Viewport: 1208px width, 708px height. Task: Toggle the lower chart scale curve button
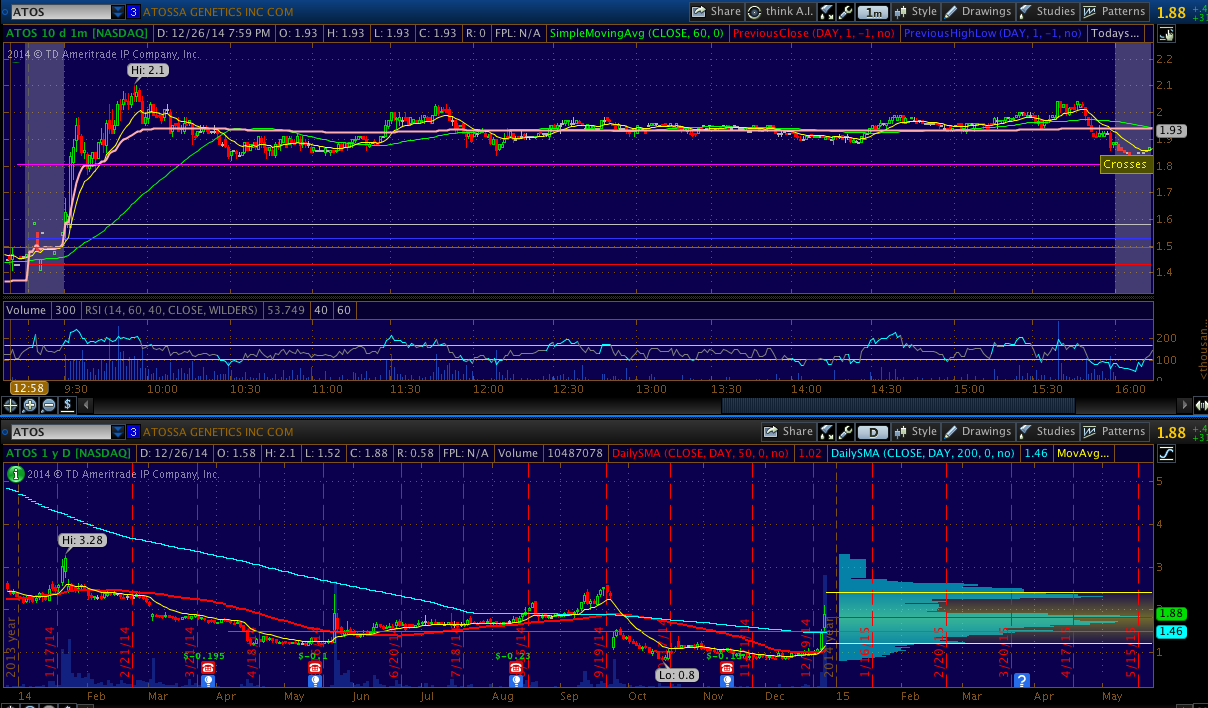(x=1166, y=453)
